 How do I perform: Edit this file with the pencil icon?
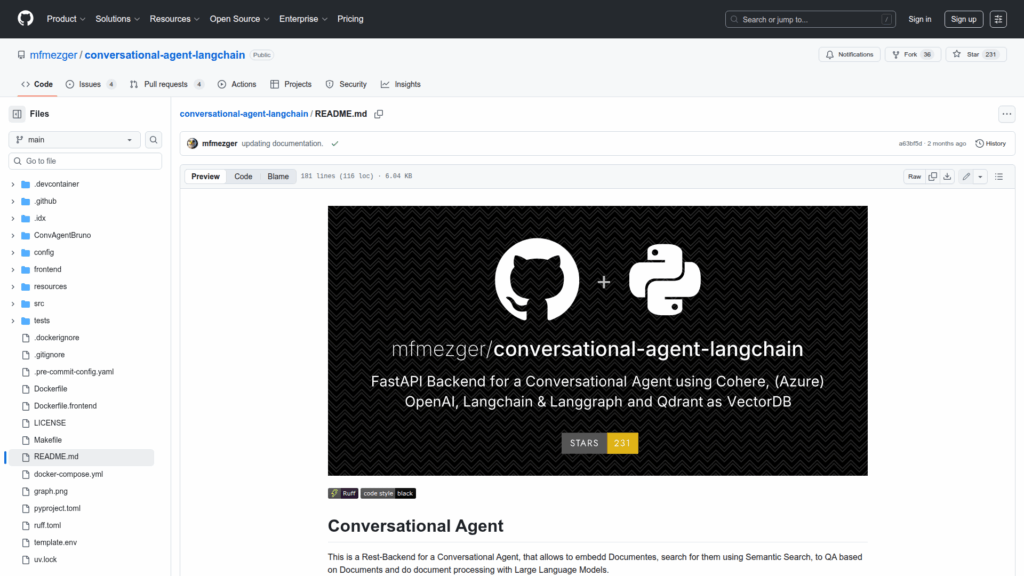[966, 176]
